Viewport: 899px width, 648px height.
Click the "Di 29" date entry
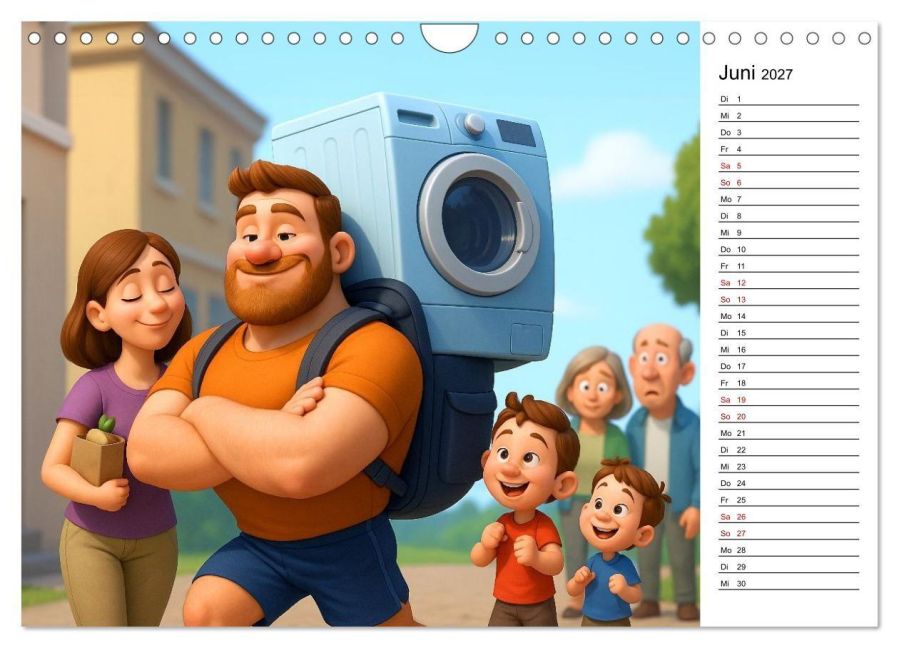(x=789, y=567)
